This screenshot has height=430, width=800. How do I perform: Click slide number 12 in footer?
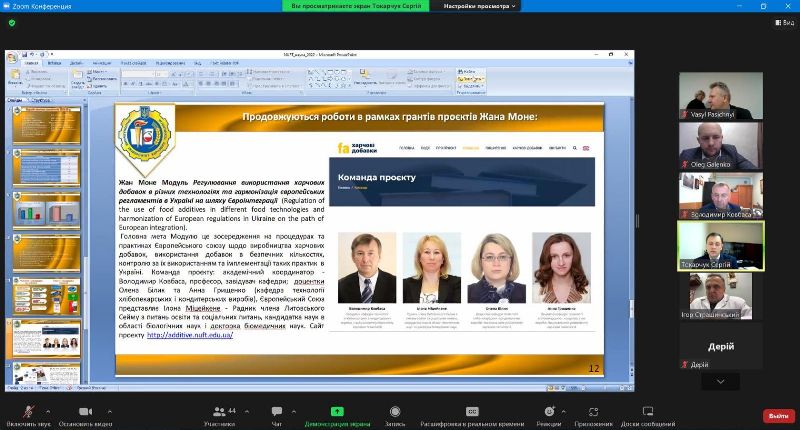click(x=594, y=368)
